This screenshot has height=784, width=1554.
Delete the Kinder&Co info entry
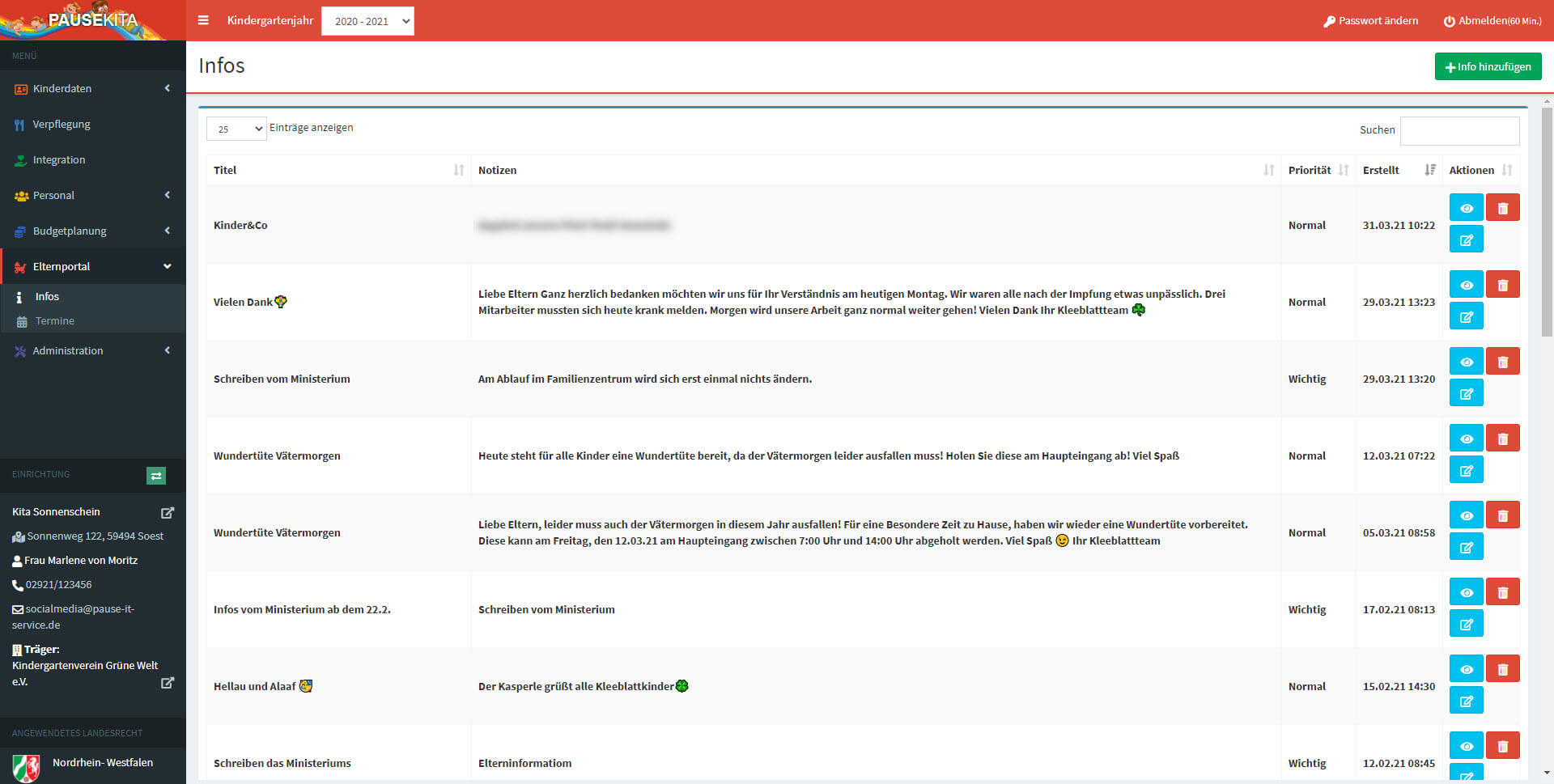coord(1502,208)
